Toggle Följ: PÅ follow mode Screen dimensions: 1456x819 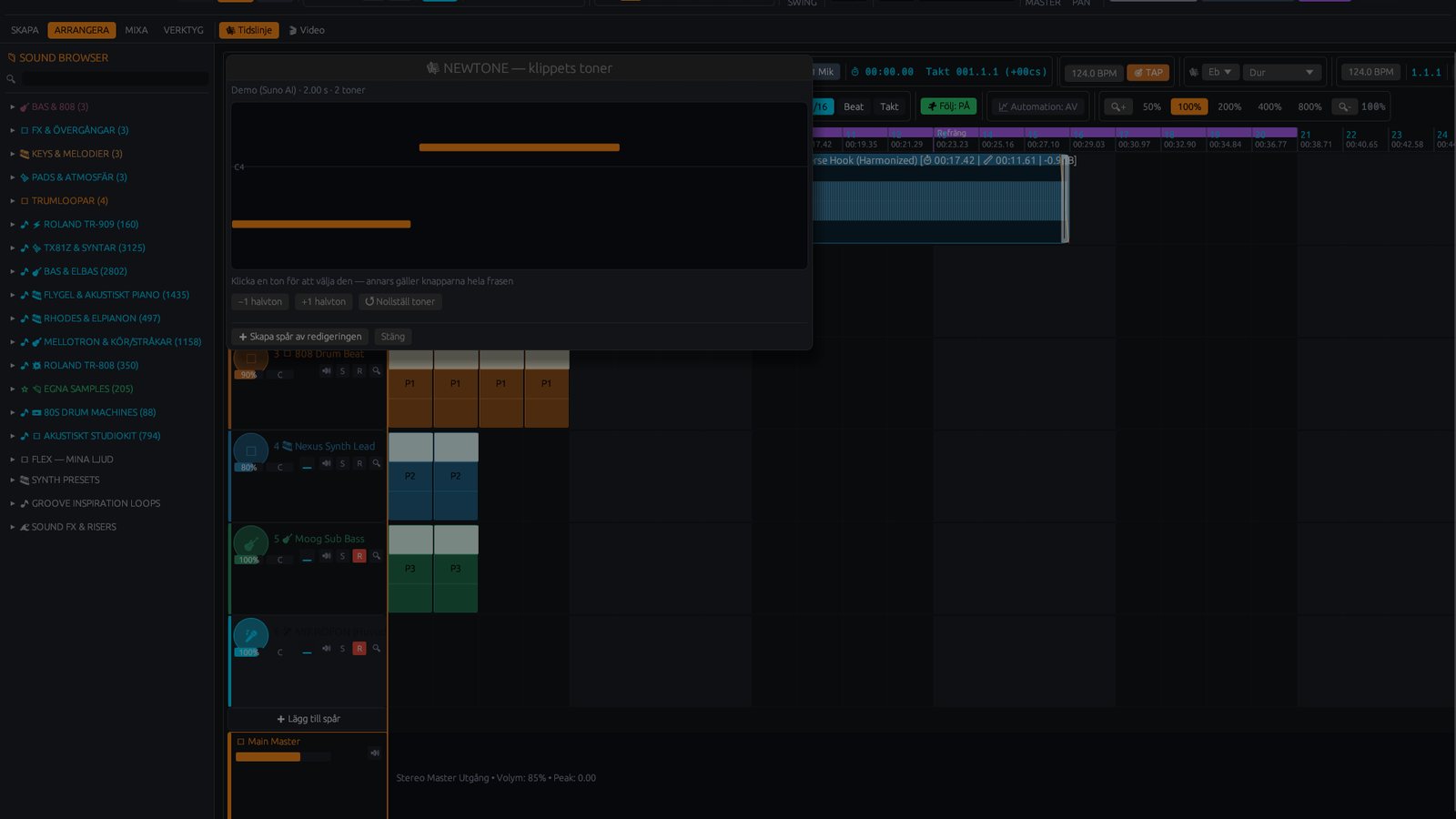(x=948, y=106)
